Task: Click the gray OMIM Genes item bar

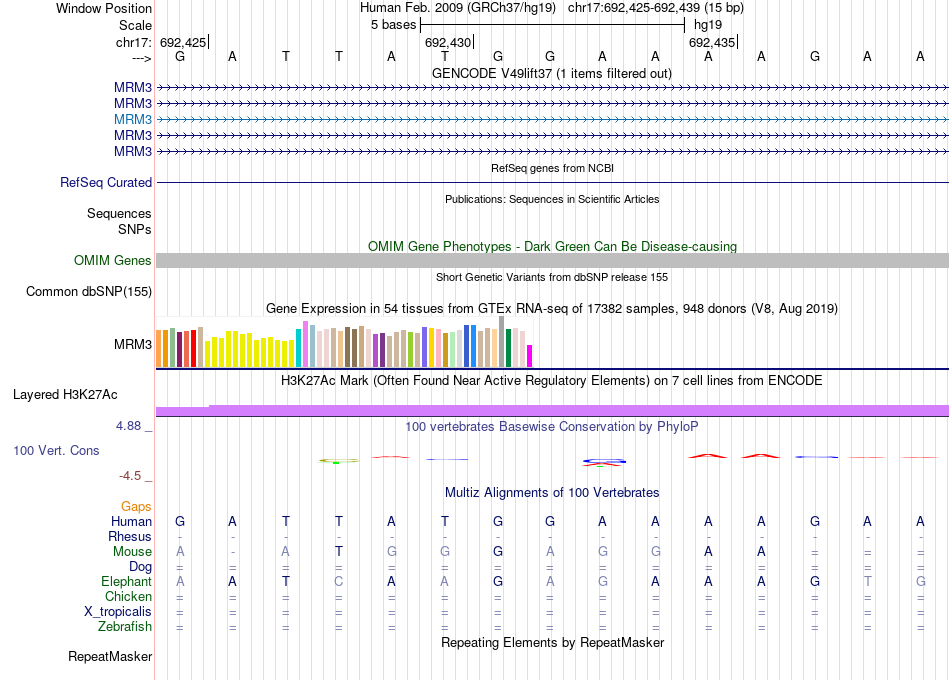Action: [x=553, y=261]
